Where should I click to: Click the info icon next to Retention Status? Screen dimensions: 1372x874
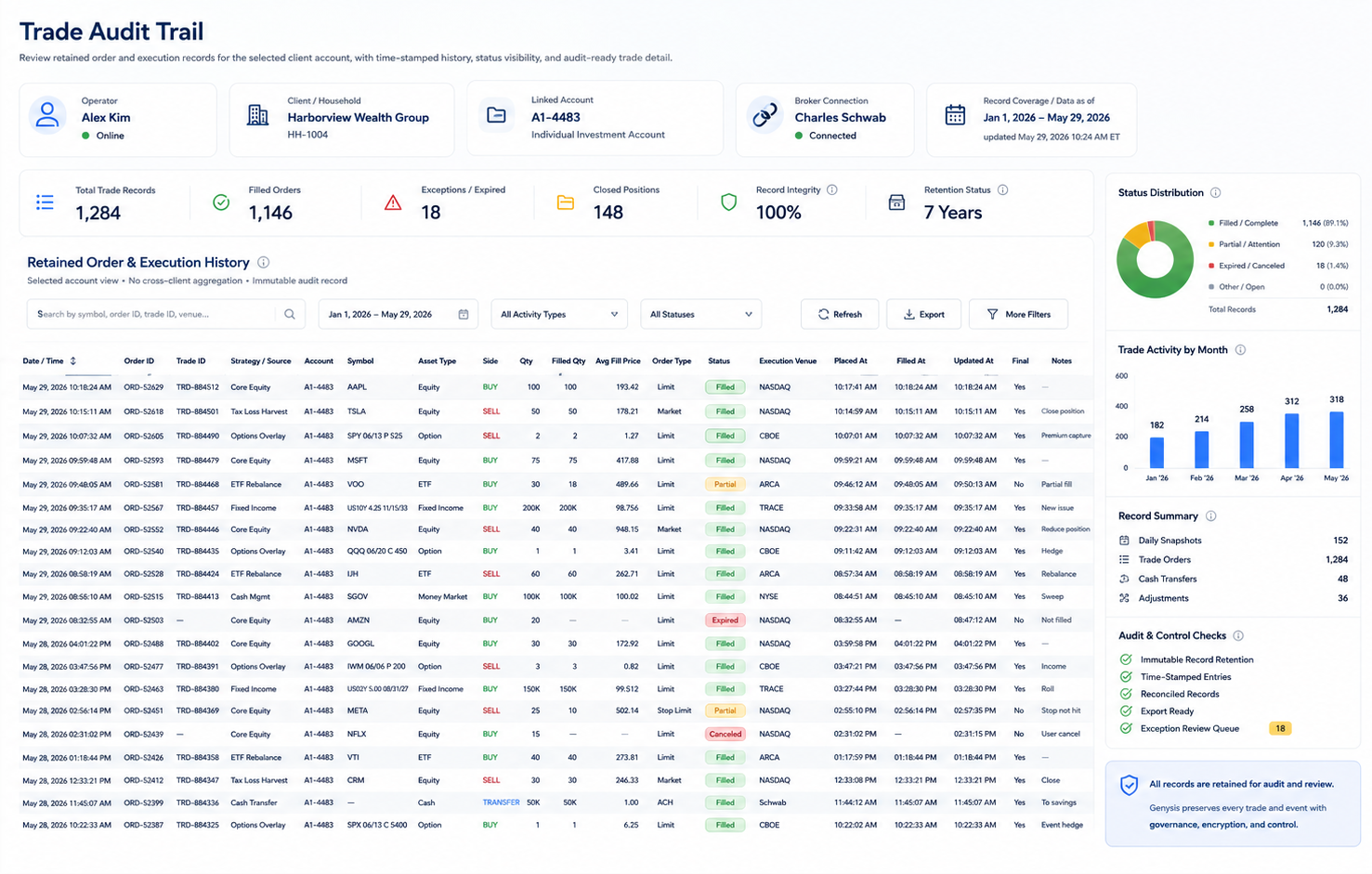(1003, 189)
